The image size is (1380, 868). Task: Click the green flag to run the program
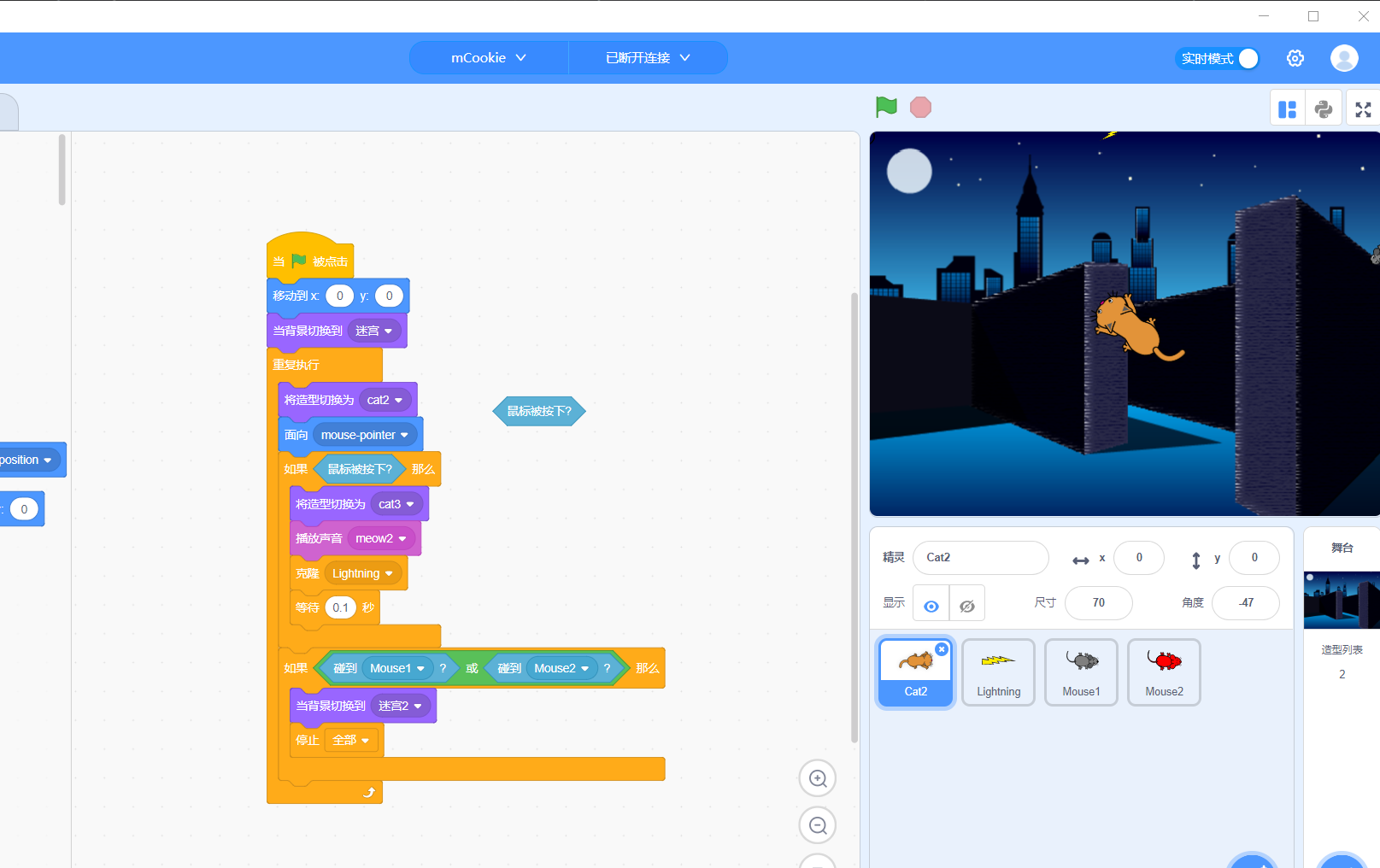pos(886,107)
